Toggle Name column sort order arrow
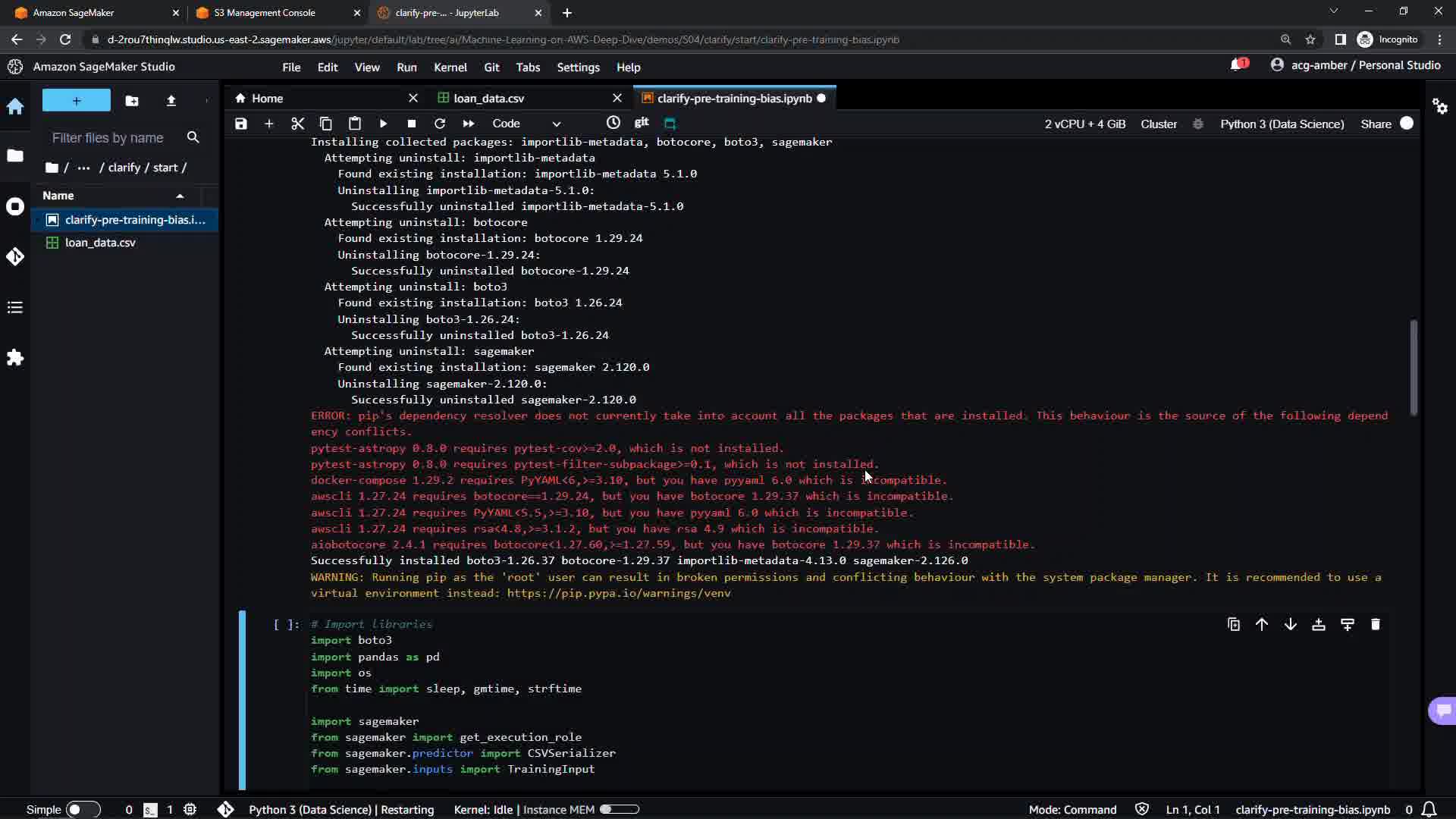 pyautogui.click(x=180, y=196)
